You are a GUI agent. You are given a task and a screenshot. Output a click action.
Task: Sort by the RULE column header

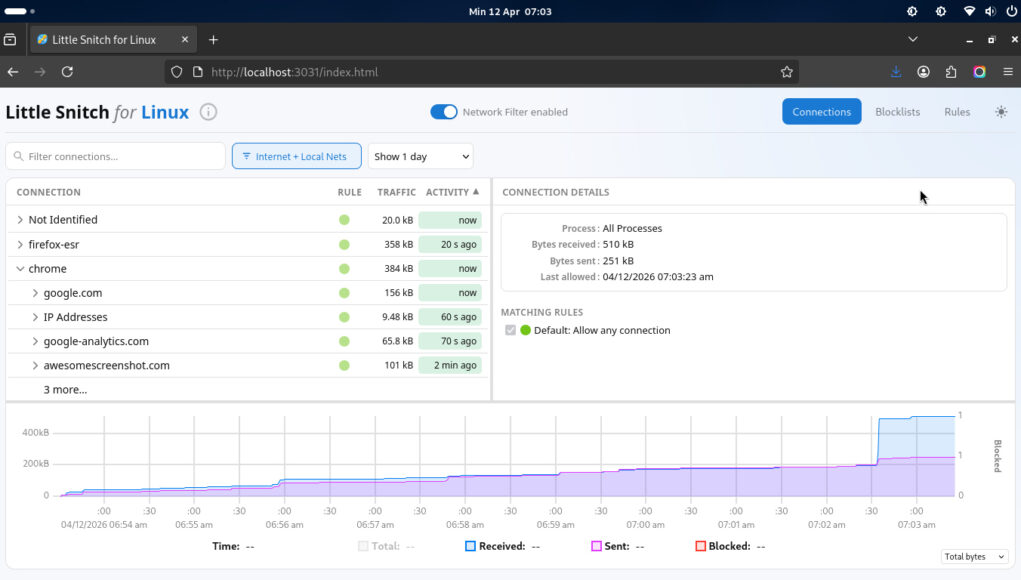(x=349, y=192)
